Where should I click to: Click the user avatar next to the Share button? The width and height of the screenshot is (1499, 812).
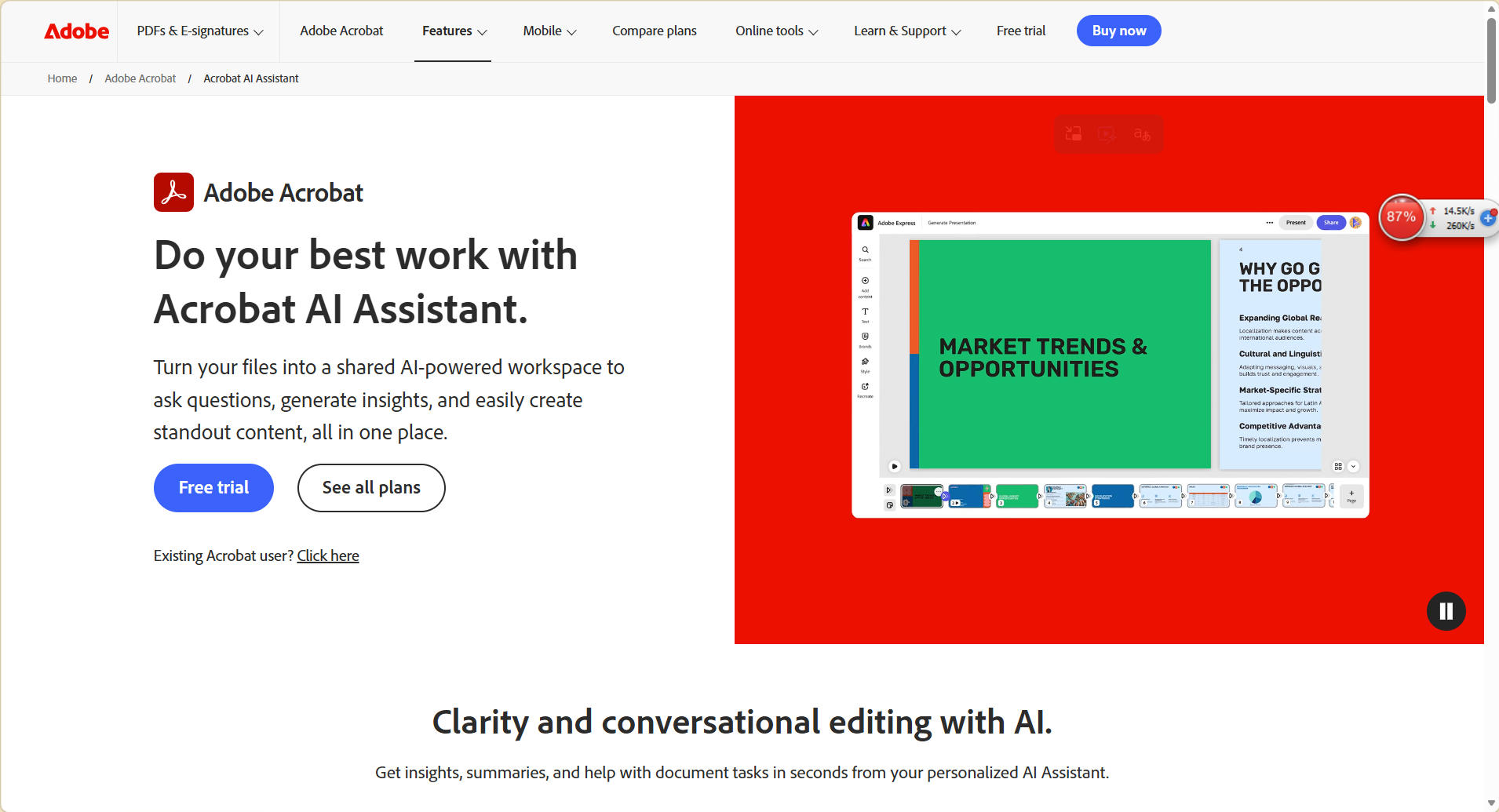[x=1355, y=223]
